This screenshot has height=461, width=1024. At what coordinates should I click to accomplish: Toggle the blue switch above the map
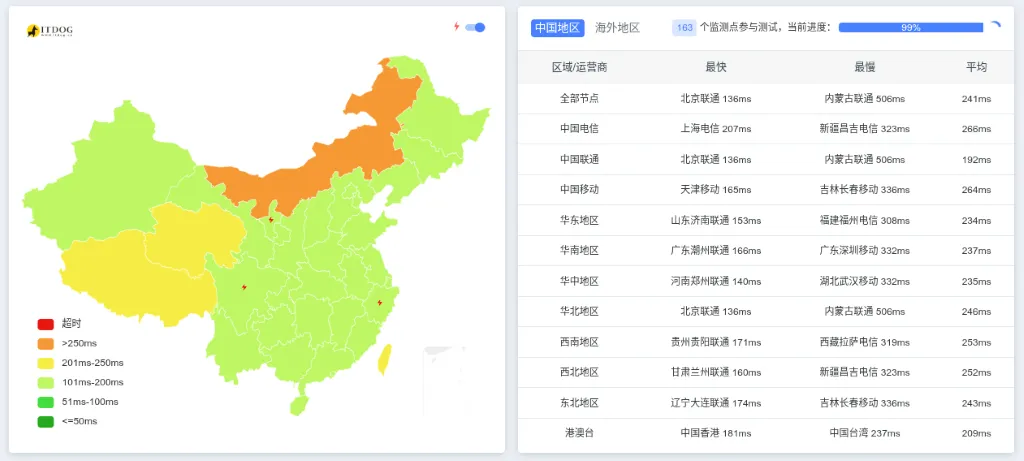[x=476, y=27]
